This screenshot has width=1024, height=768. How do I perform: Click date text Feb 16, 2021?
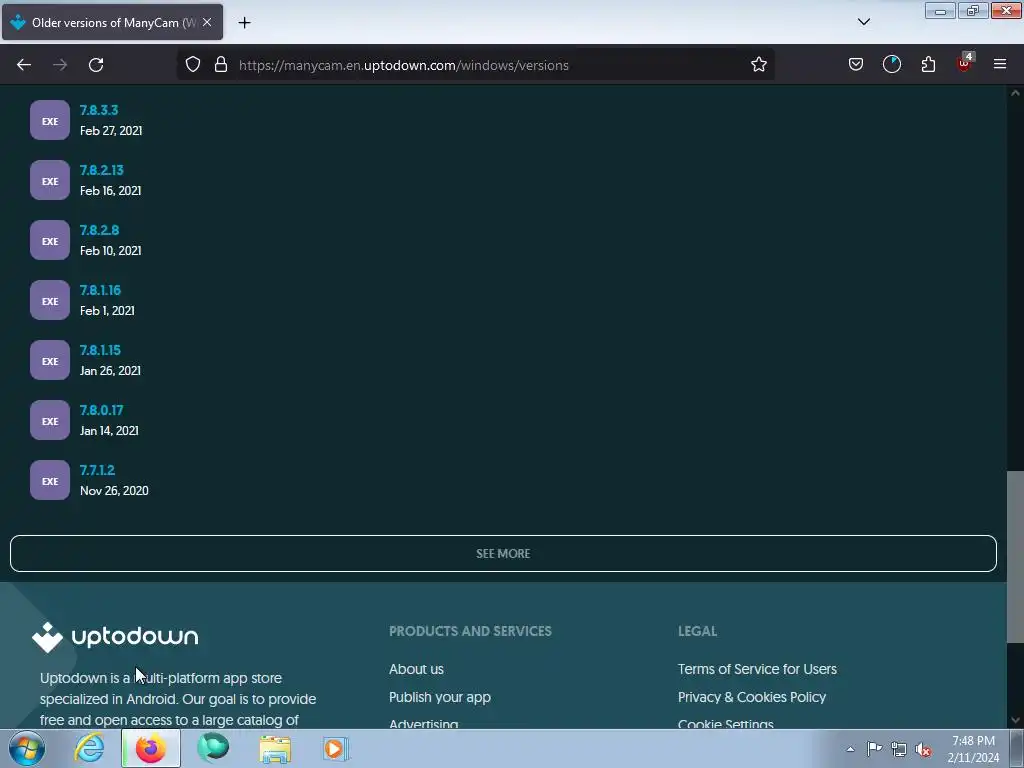tap(110, 191)
